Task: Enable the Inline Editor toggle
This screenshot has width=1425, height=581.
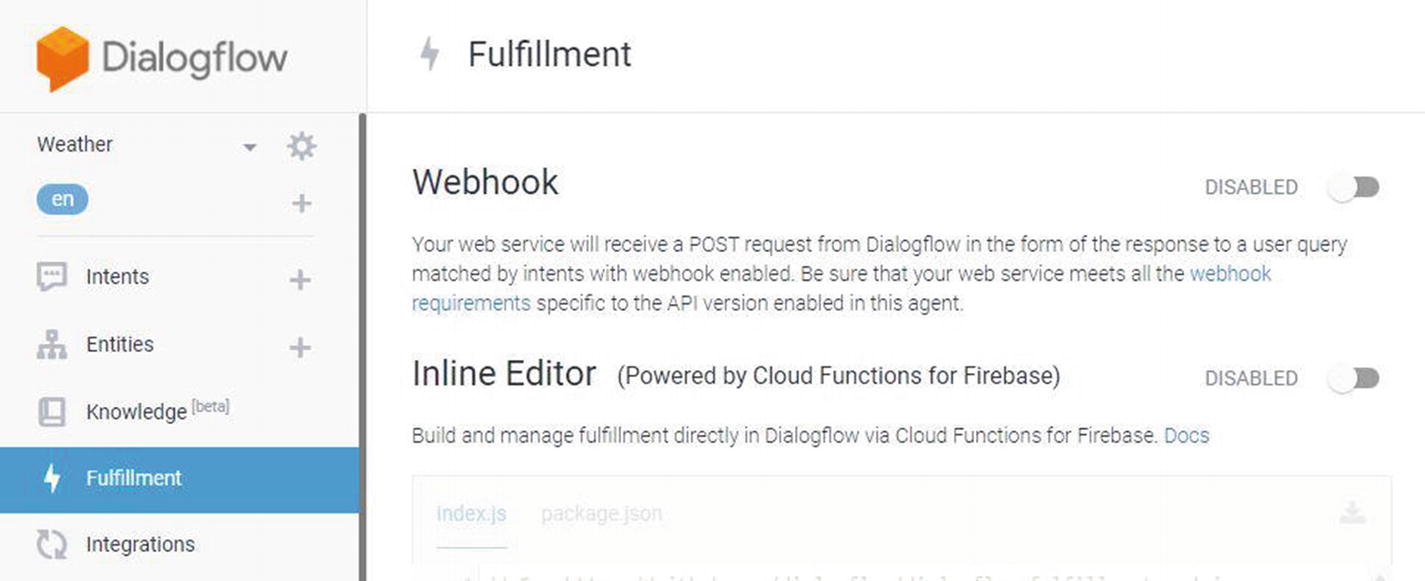Action: click(x=1355, y=378)
